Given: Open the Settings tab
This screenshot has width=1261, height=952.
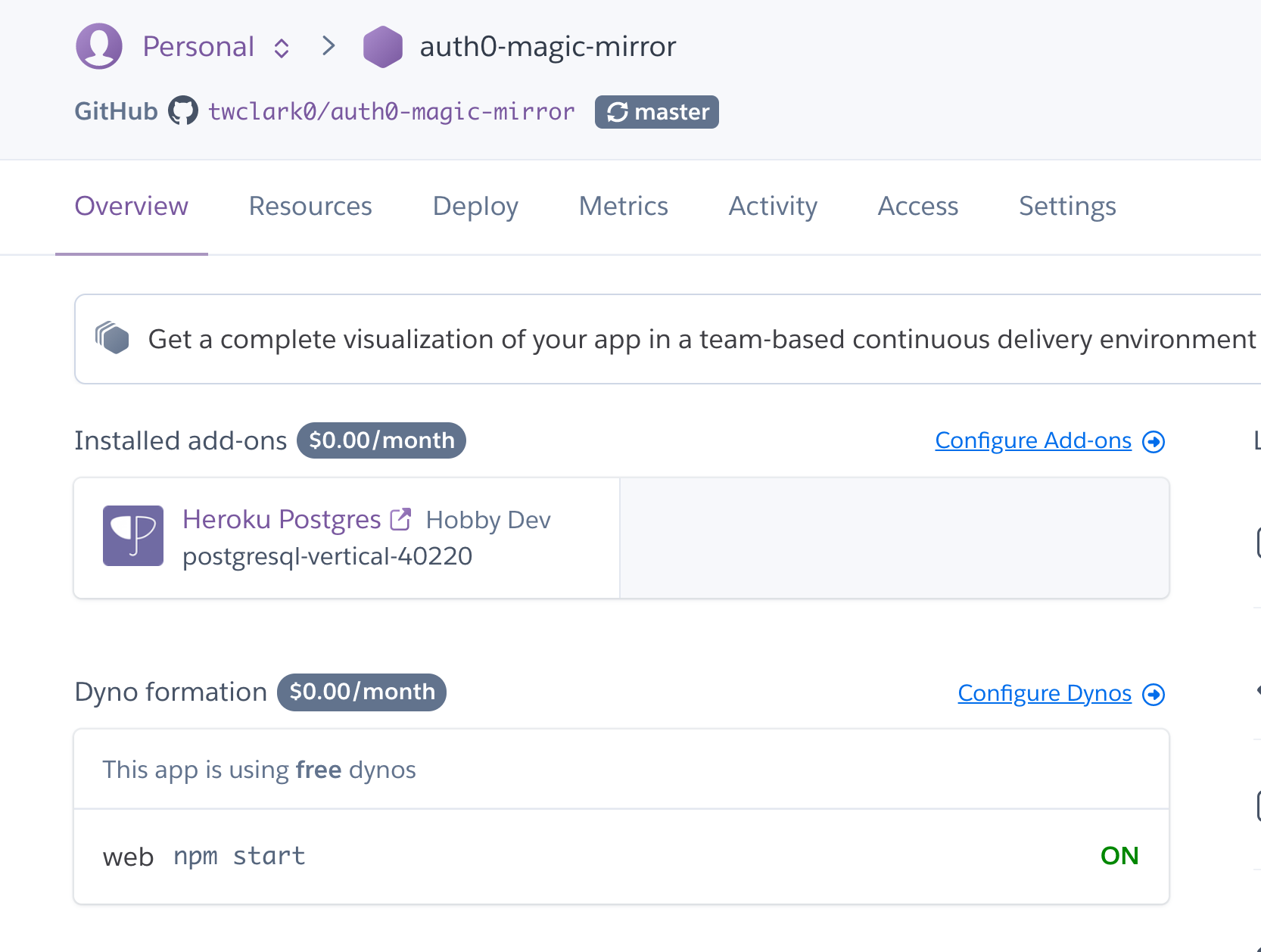Looking at the screenshot, I should (1067, 206).
